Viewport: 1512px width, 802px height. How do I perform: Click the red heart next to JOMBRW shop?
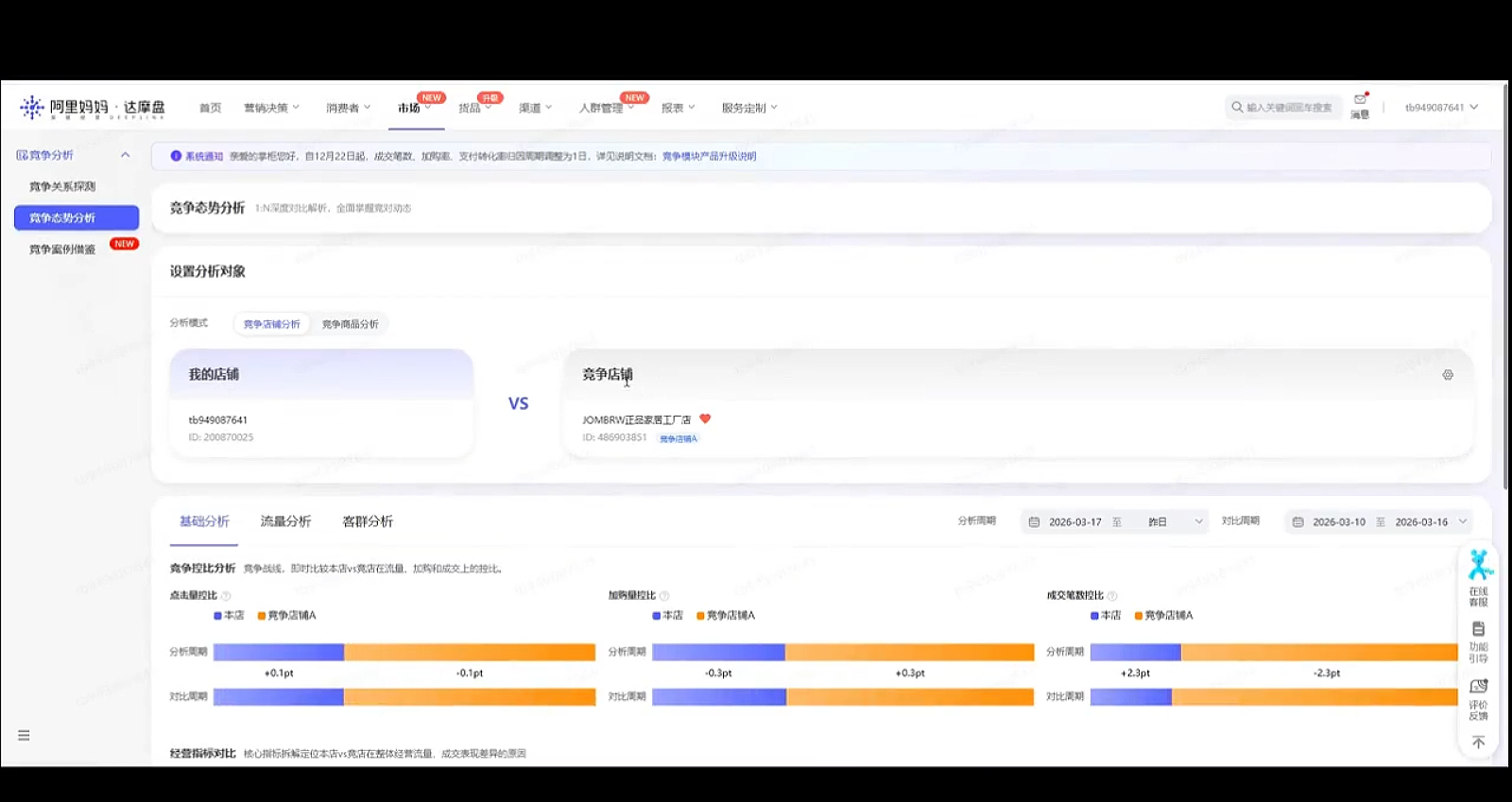705,418
